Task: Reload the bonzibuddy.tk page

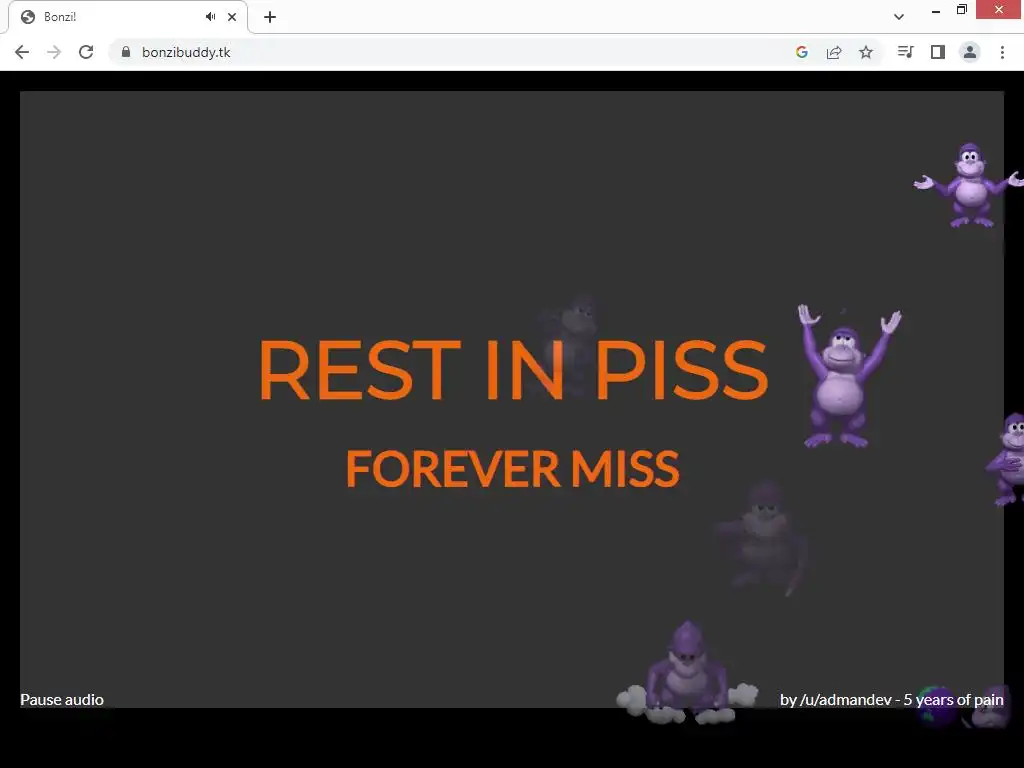Action: pos(86,52)
